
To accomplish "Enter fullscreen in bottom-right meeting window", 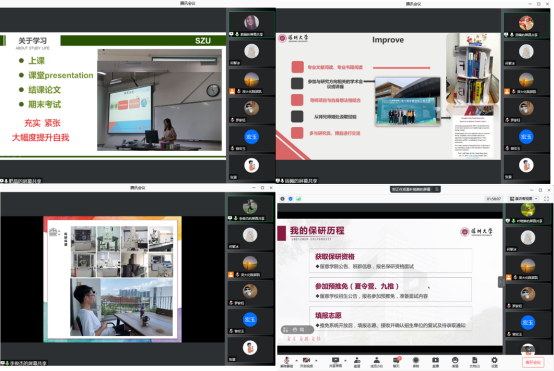I will tap(546, 199).
